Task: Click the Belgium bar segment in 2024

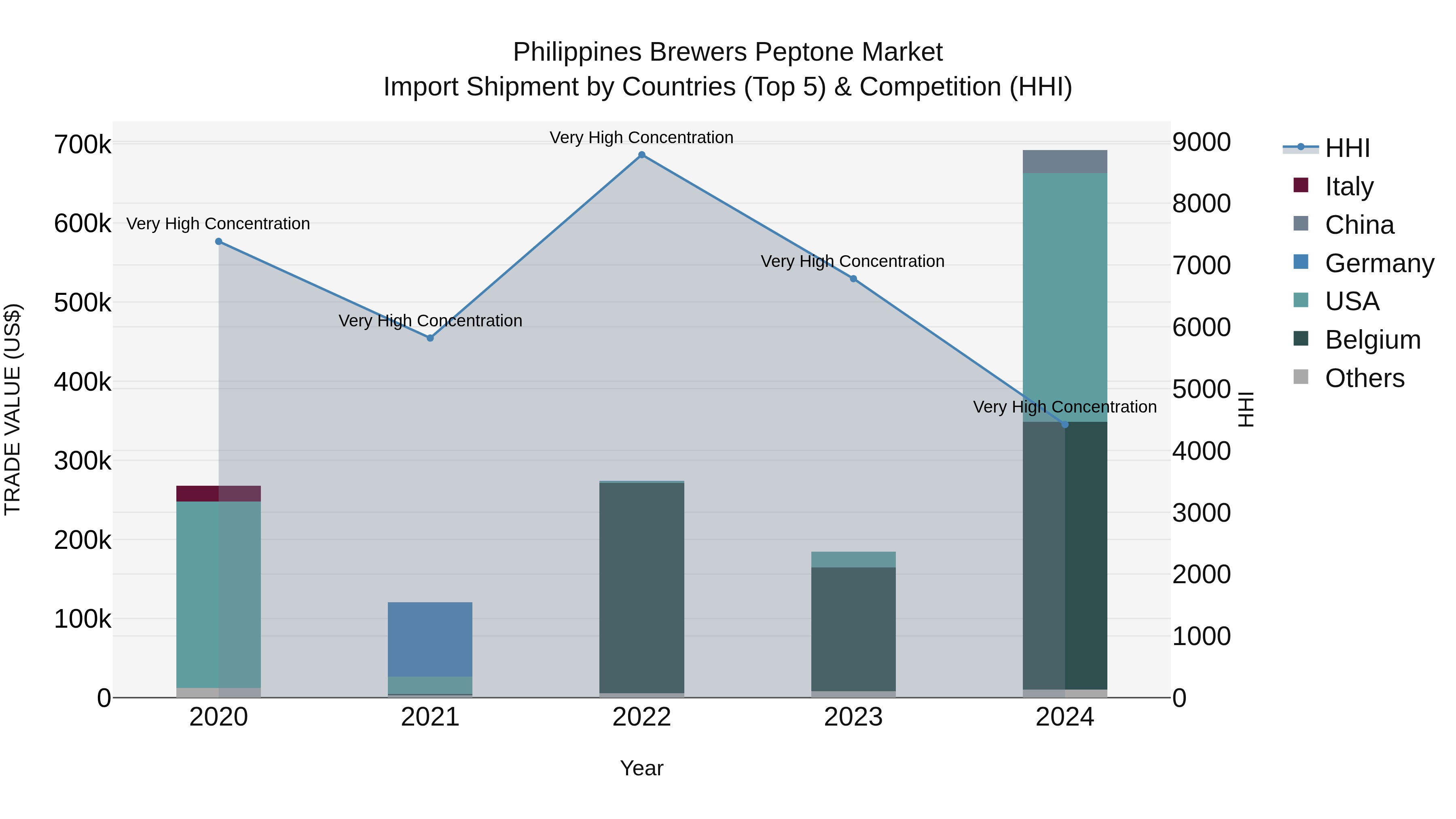Action: pyautogui.click(x=1065, y=556)
